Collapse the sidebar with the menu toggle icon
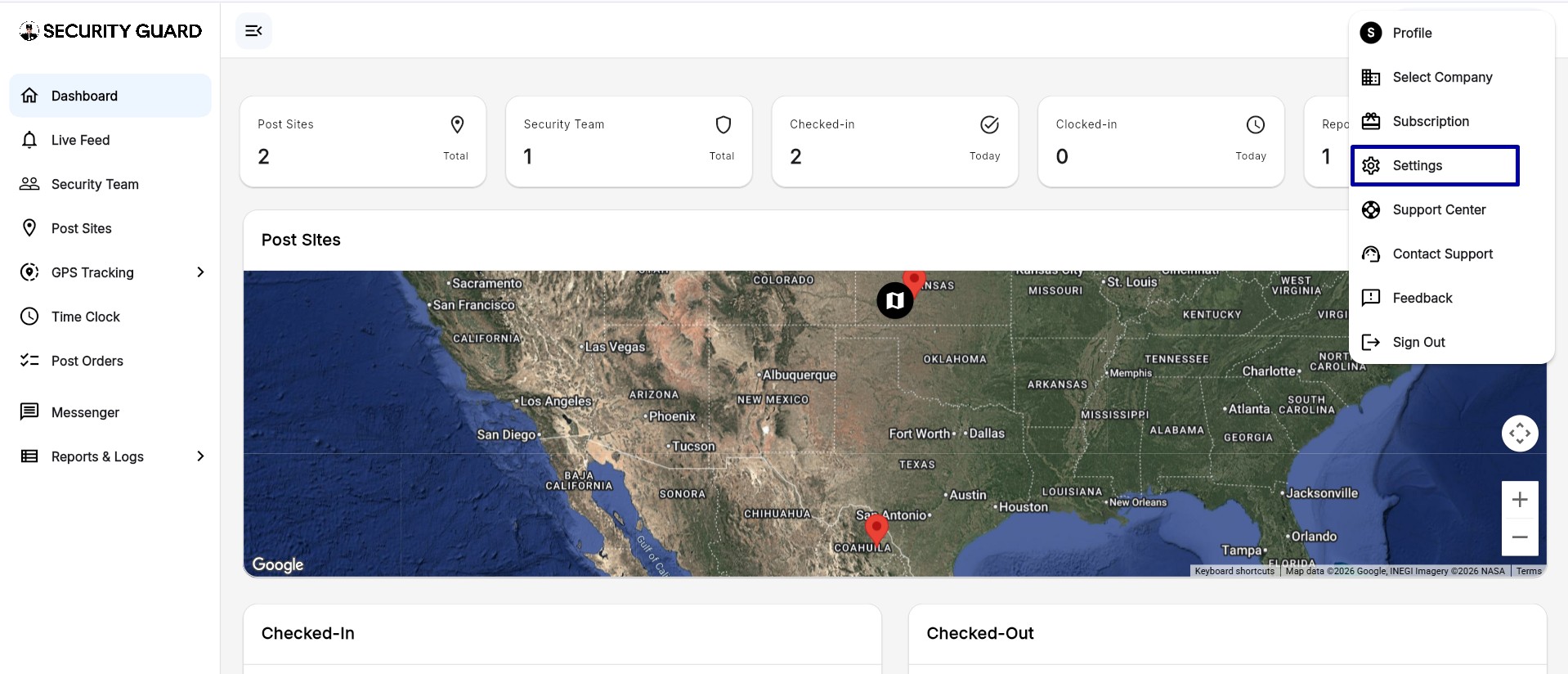Viewport: 1568px width, 674px height. tap(253, 31)
